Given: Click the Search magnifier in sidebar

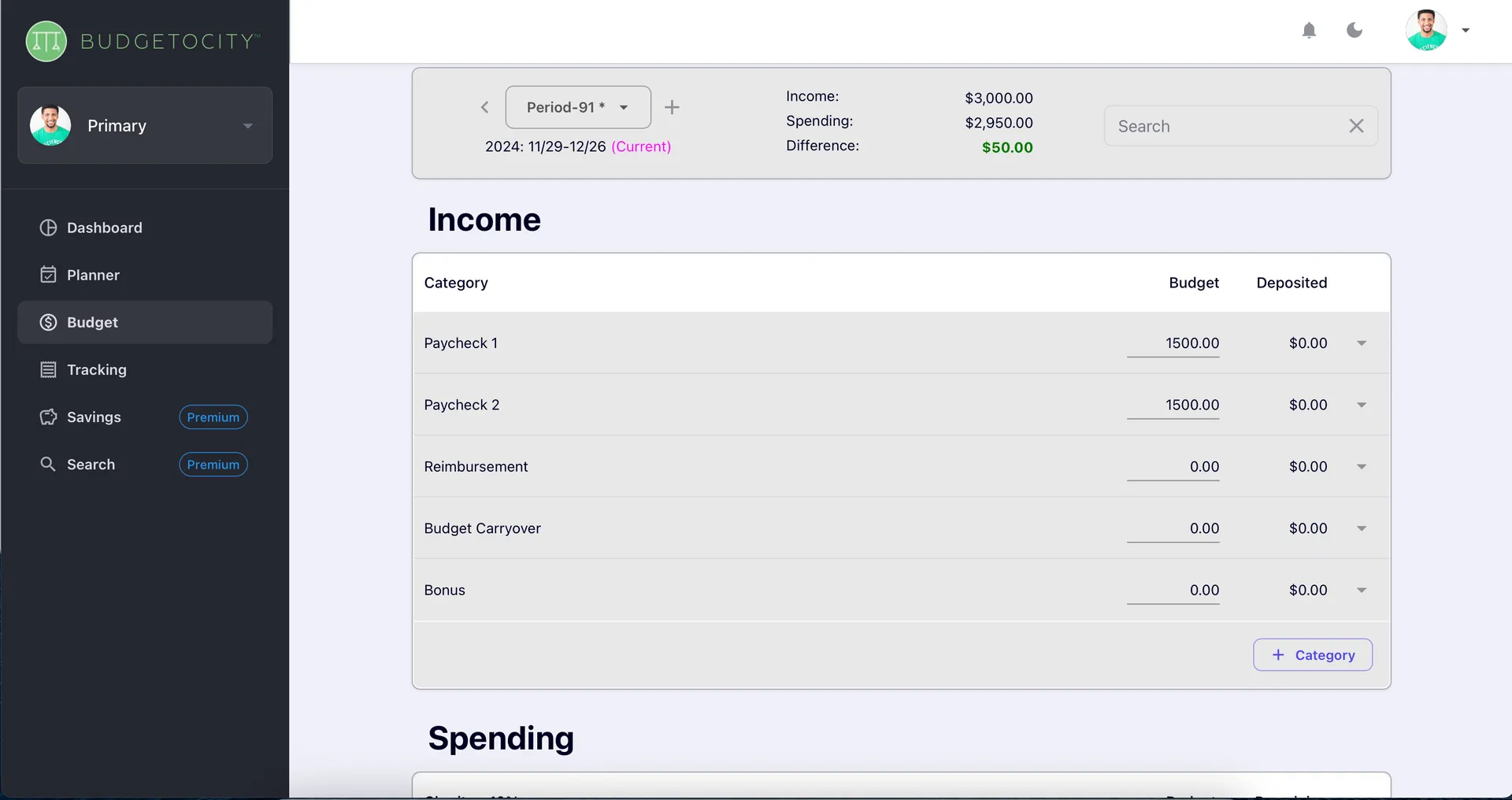Looking at the screenshot, I should (48, 464).
